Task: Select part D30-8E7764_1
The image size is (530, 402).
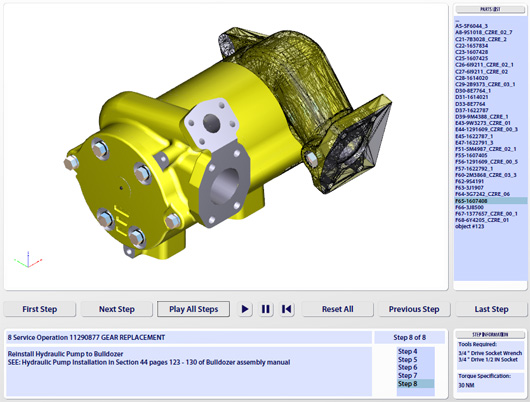Action: [473, 91]
